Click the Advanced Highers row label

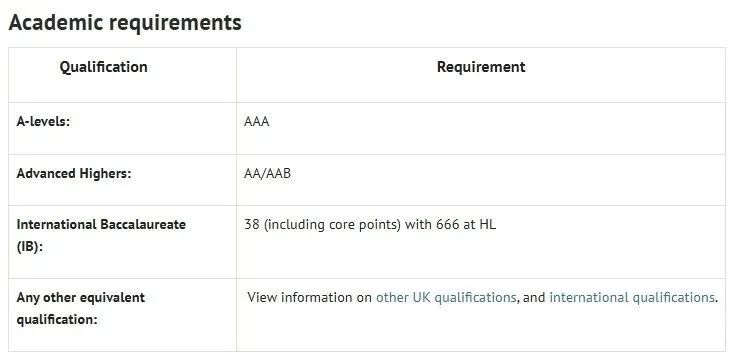coord(73,173)
